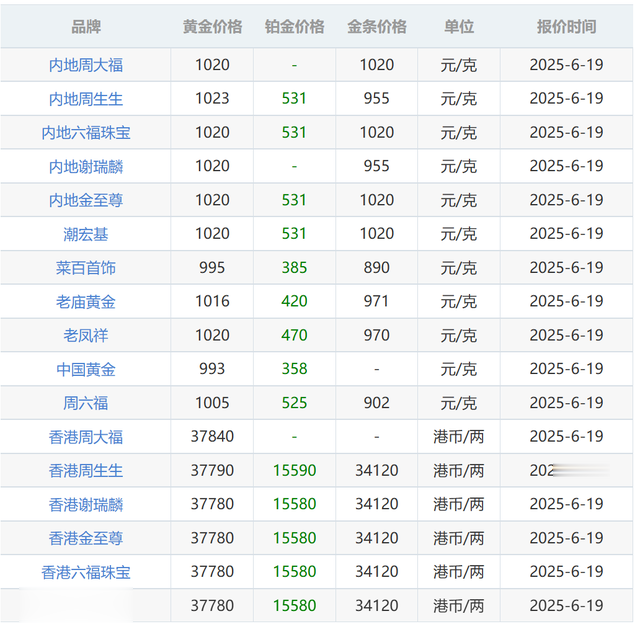
Task: Open the 内地周生生 brand link
Action: (86, 99)
